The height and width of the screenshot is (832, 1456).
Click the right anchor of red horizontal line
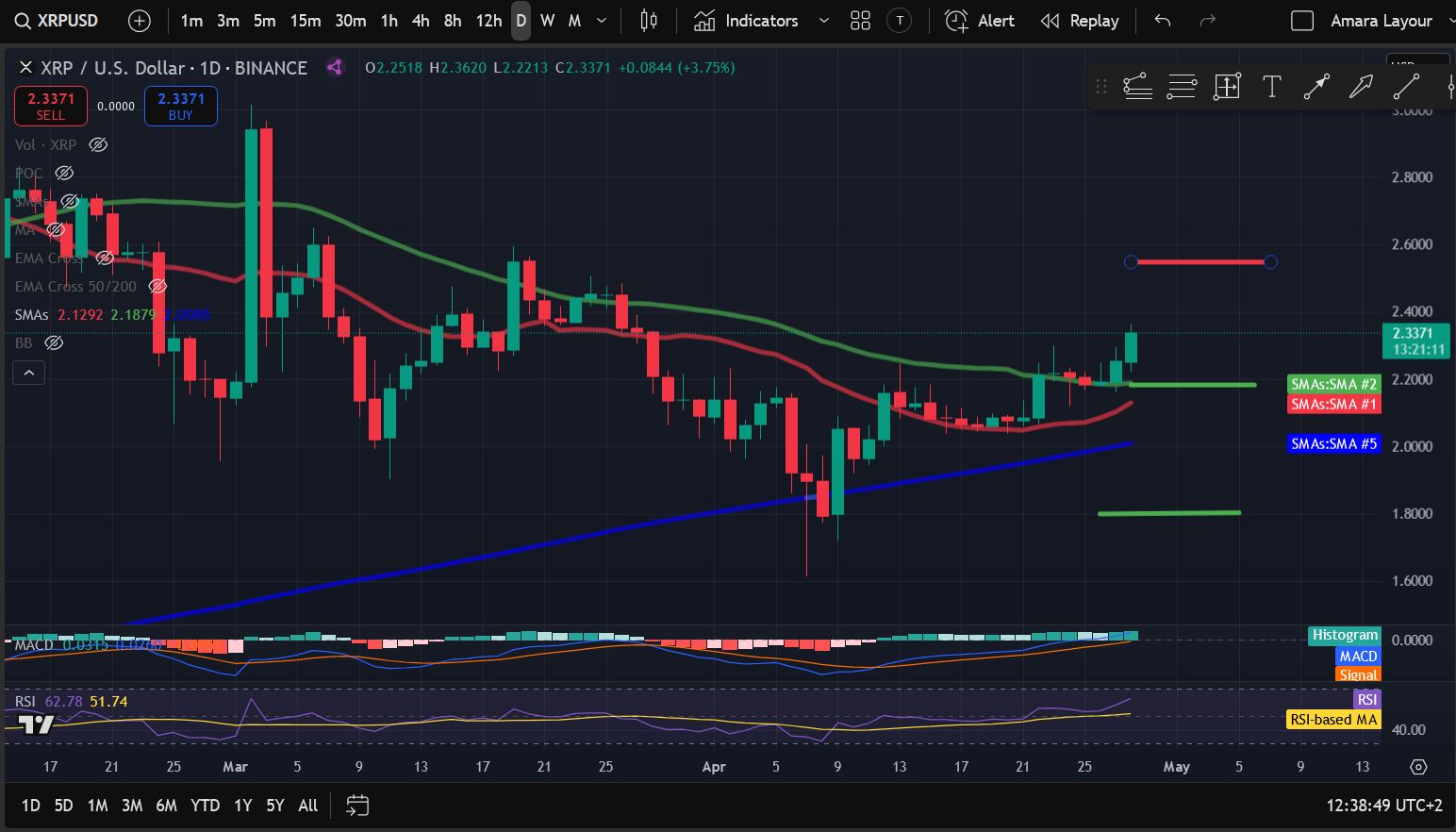point(1271,261)
